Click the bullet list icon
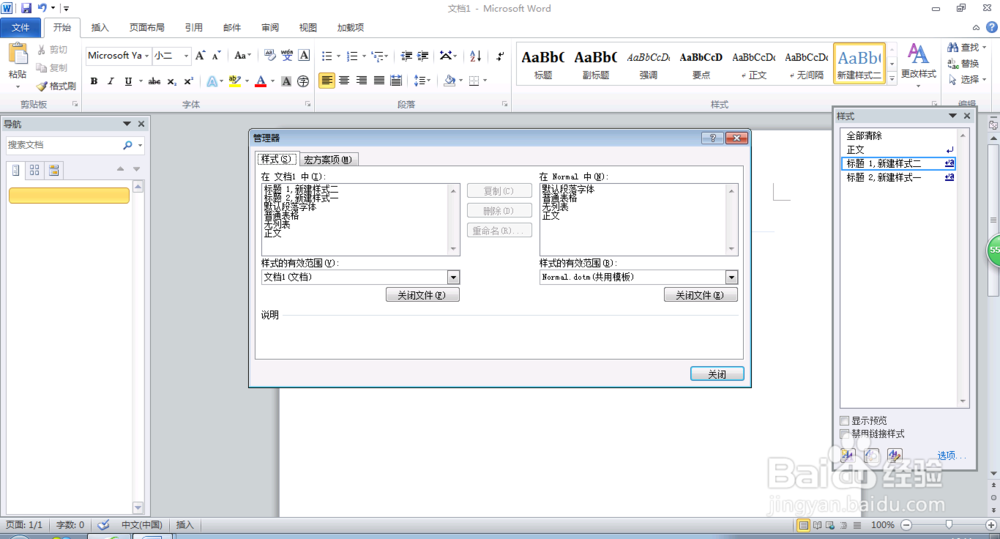The width and height of the screenshot is (1000, 539). click(x=327, y=56)
